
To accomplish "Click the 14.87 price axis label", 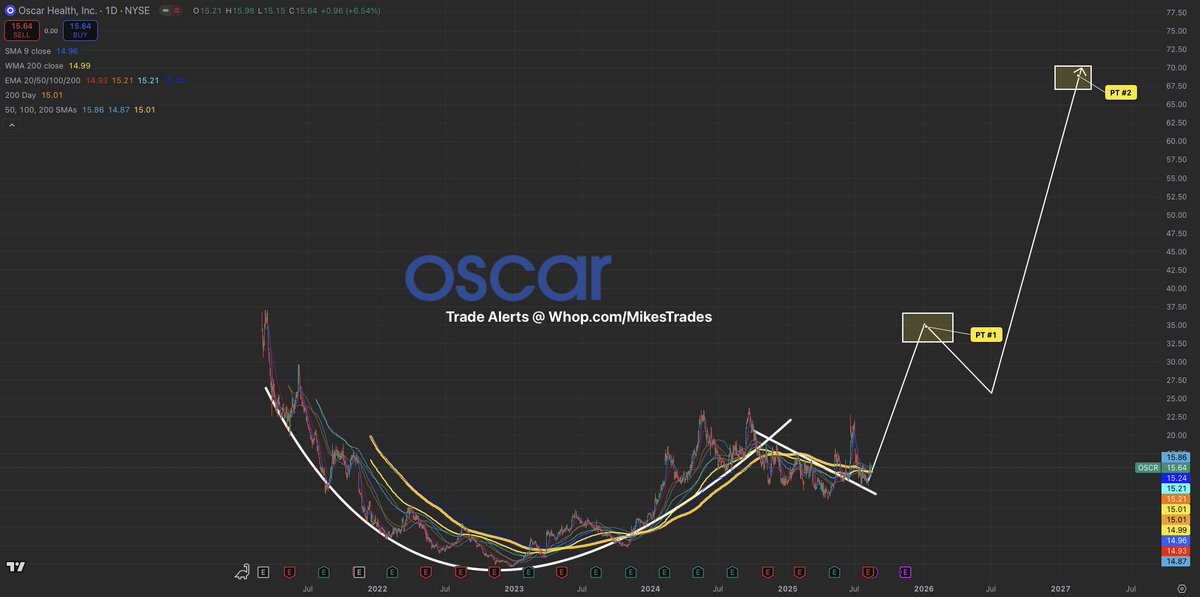I will pyautogui.click(x=1174, y=562).
